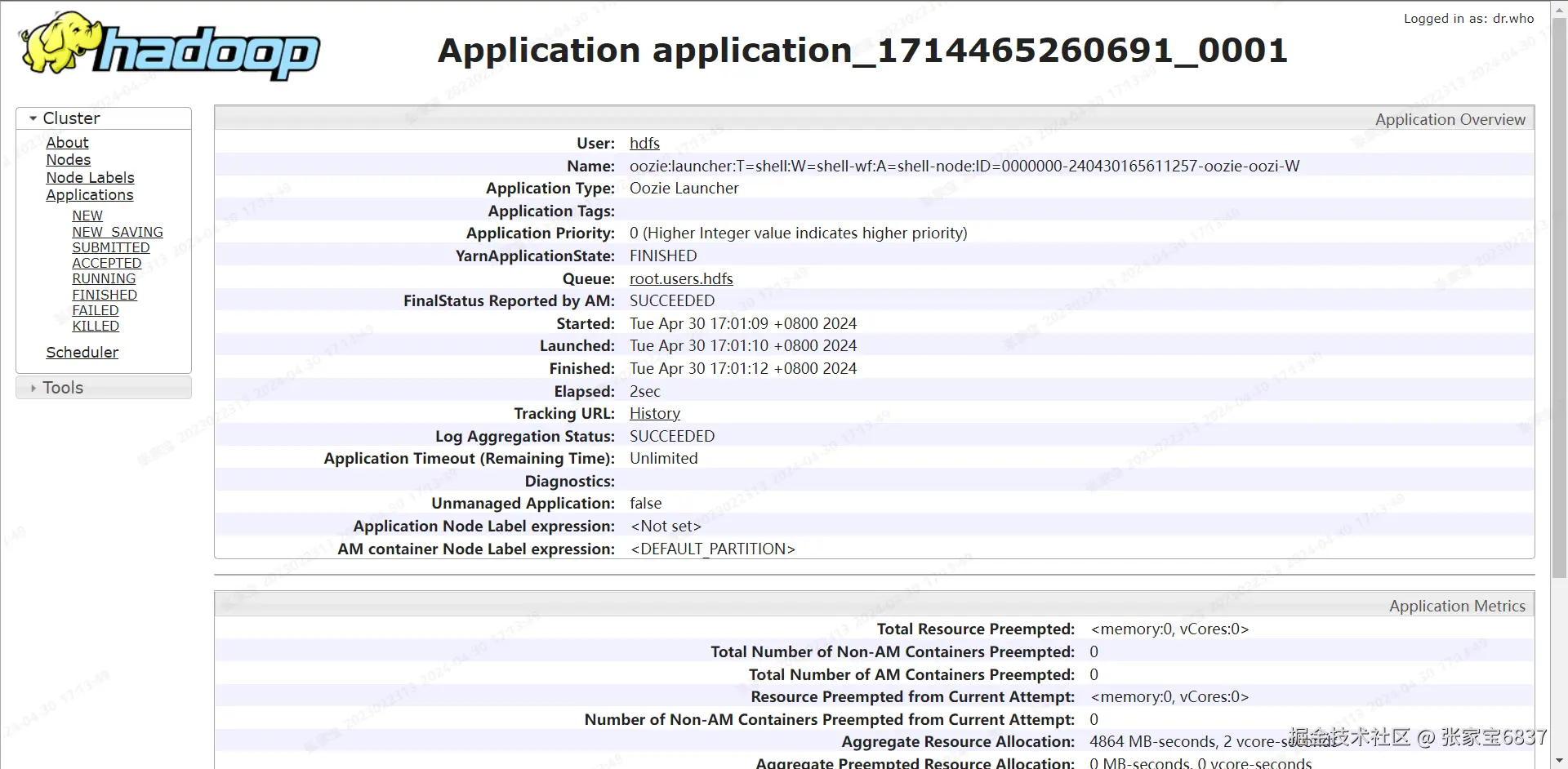Filter applications by KILLED state
The height and width of the screenshot is (769, 1568).
(x=96, y=326)
